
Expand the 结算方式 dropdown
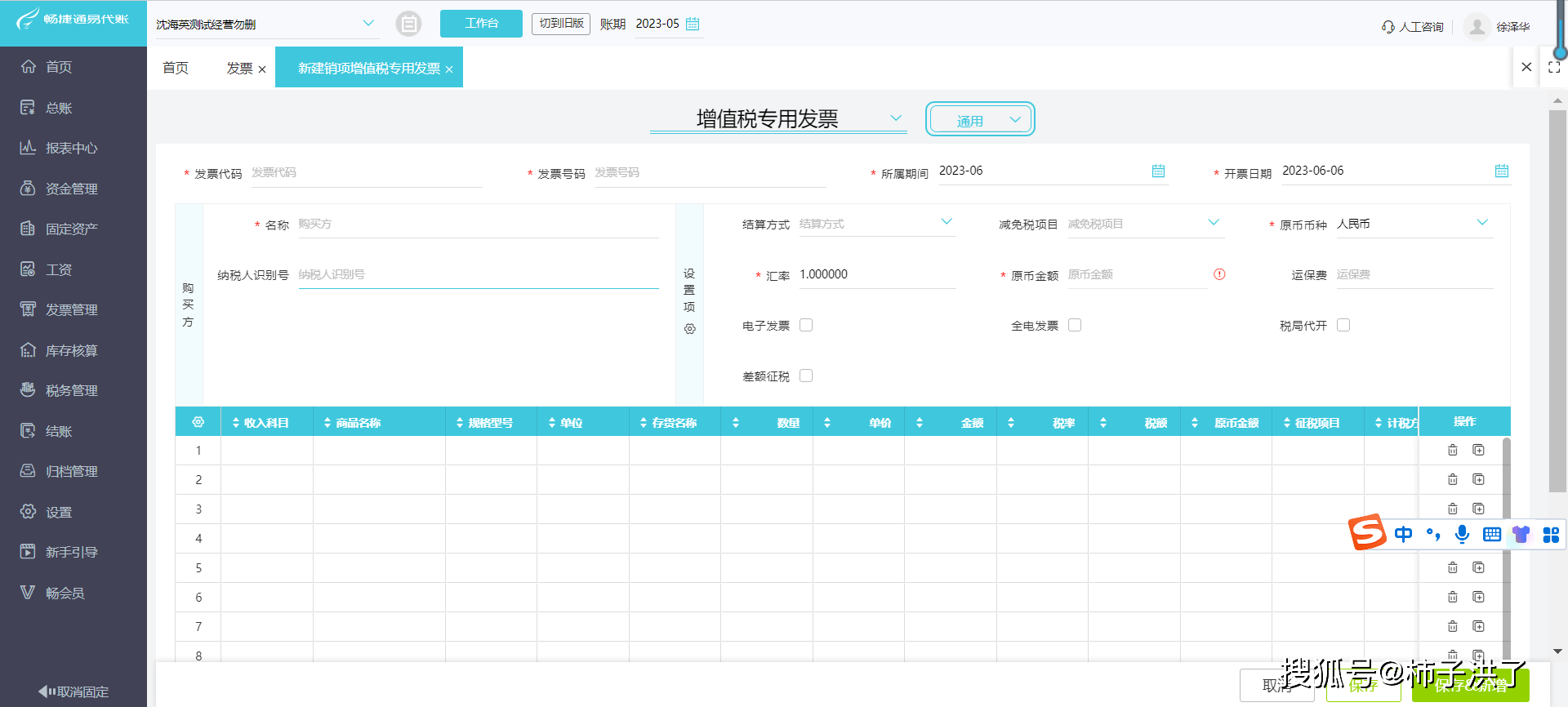point(947,222)
